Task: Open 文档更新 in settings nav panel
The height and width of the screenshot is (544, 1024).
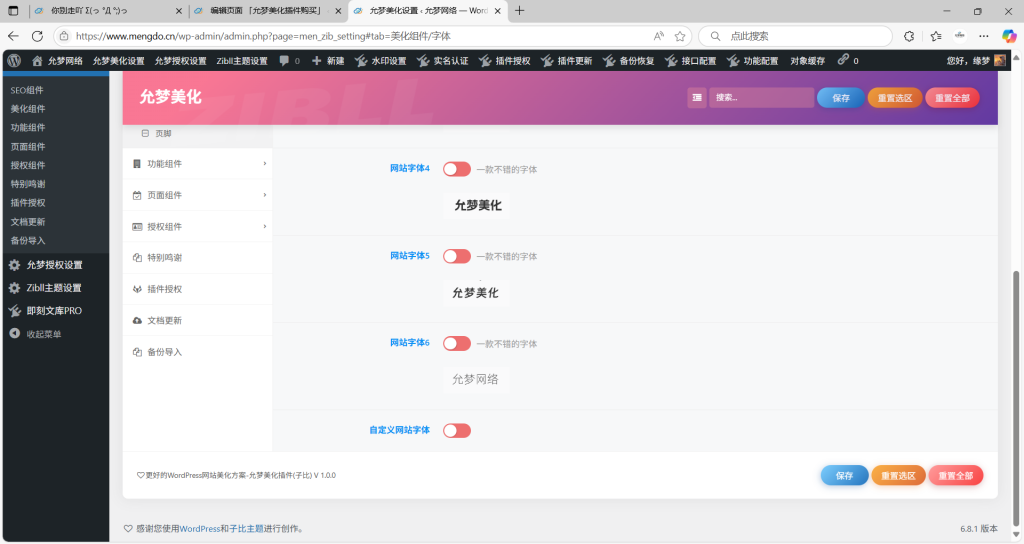Action: 197,321
